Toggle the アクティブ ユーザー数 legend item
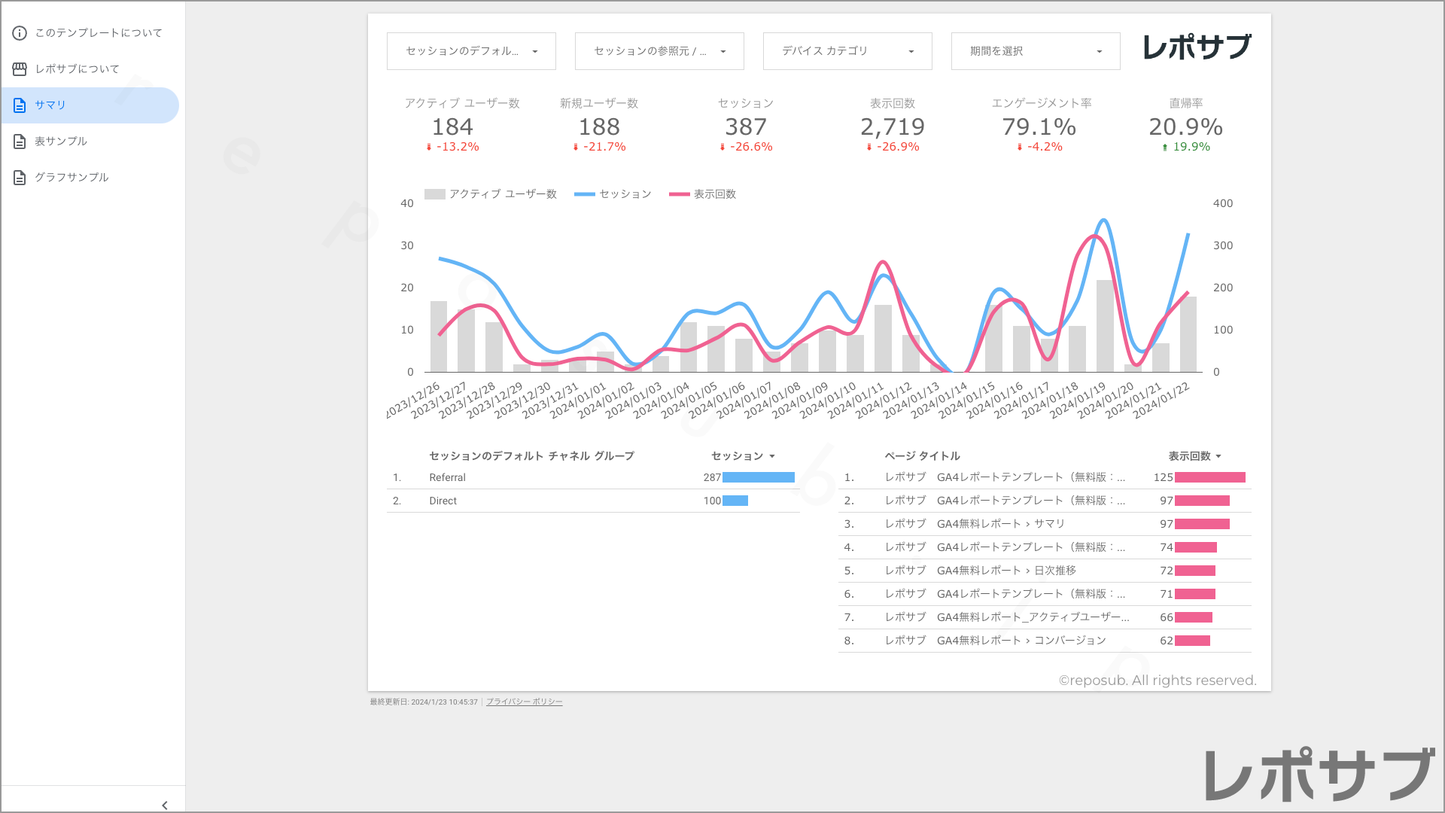The width and height of the screenshot is (1445, 813). (x=491, y=194)
